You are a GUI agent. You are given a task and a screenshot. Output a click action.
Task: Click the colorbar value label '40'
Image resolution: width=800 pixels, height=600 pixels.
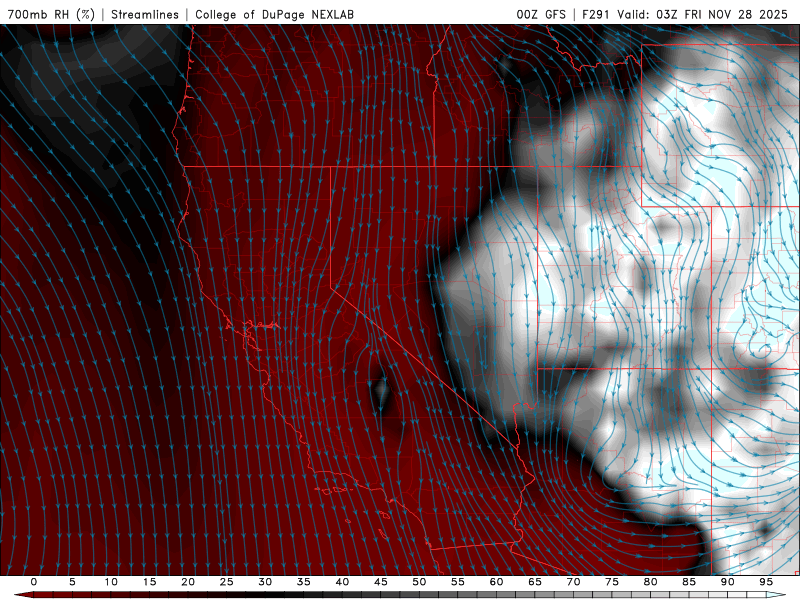[x=342, y=582]
